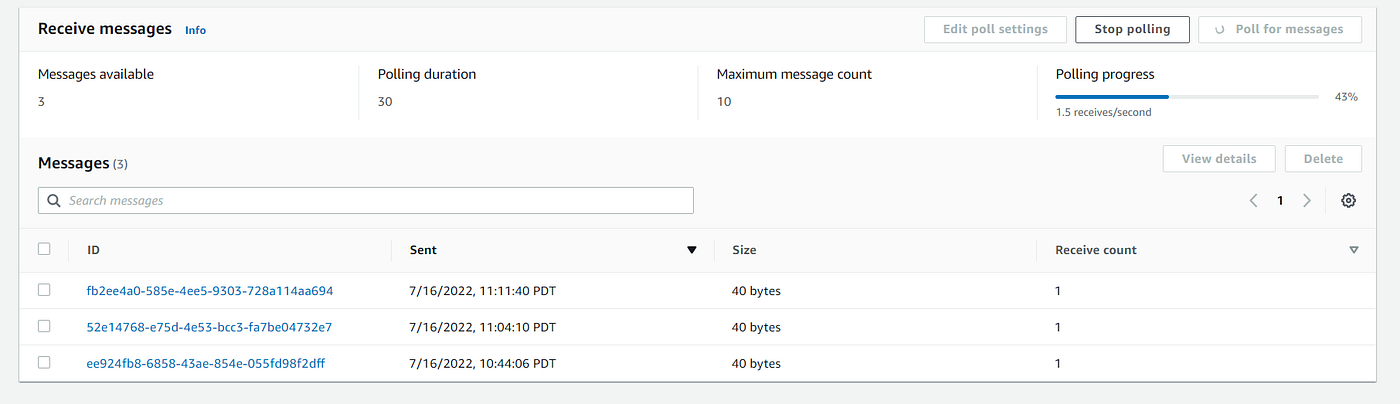Viewport: 1400px width, 404px height.
Task: Click the search magnifier icon
Action: pos(54,201)
